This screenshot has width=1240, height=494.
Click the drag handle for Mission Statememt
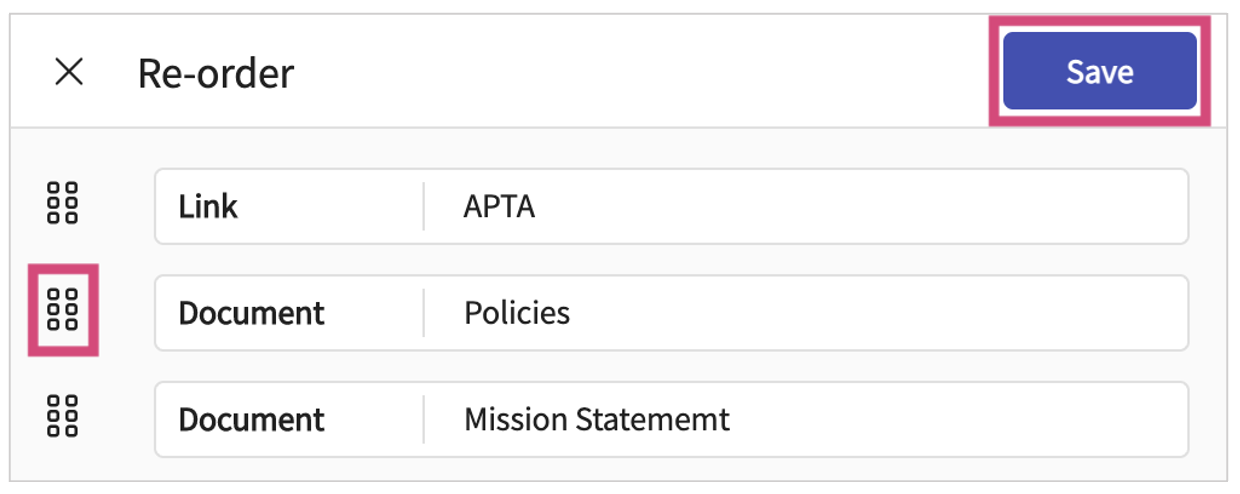point(63,416)
